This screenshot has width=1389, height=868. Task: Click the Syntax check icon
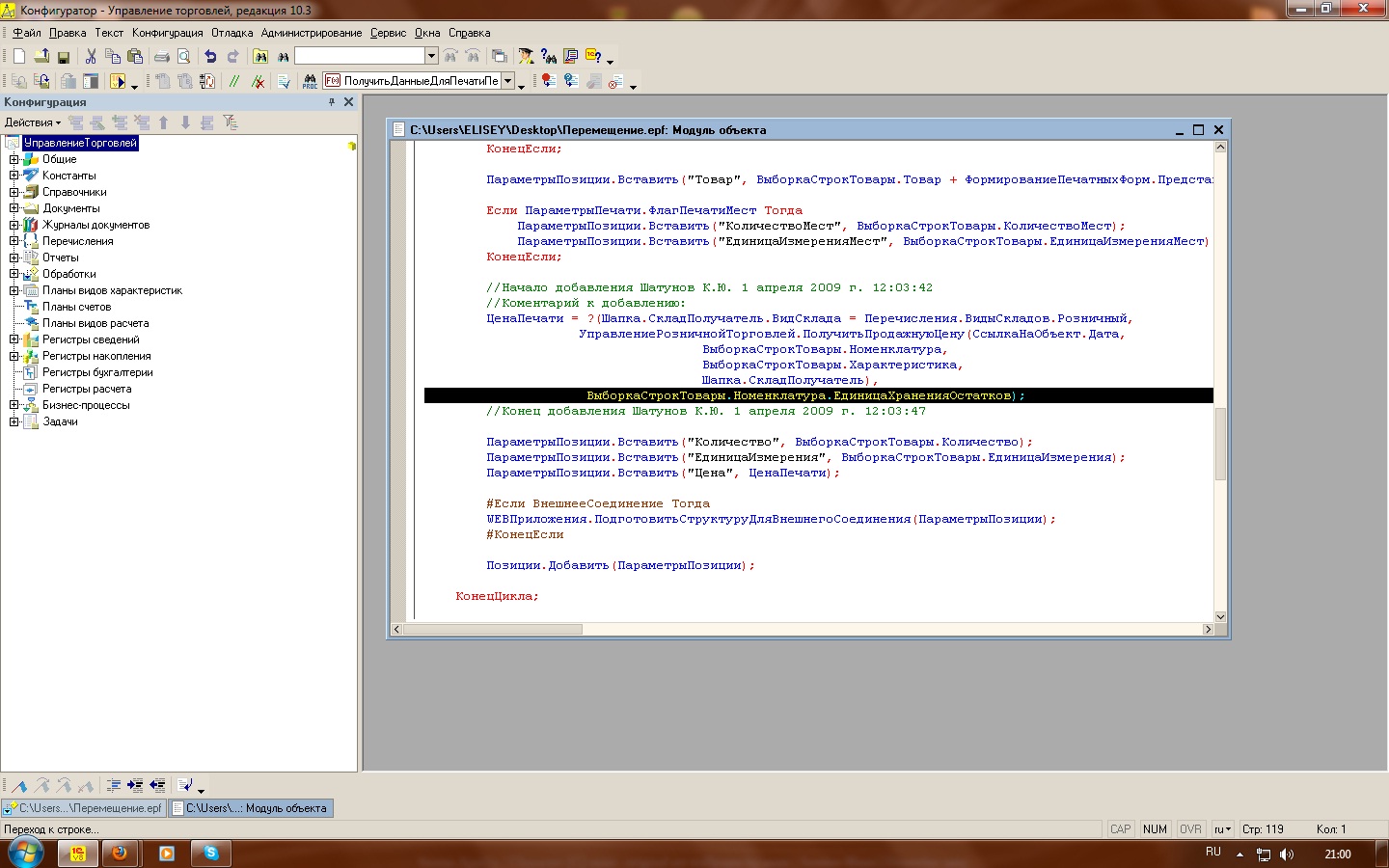click(284, 82)
